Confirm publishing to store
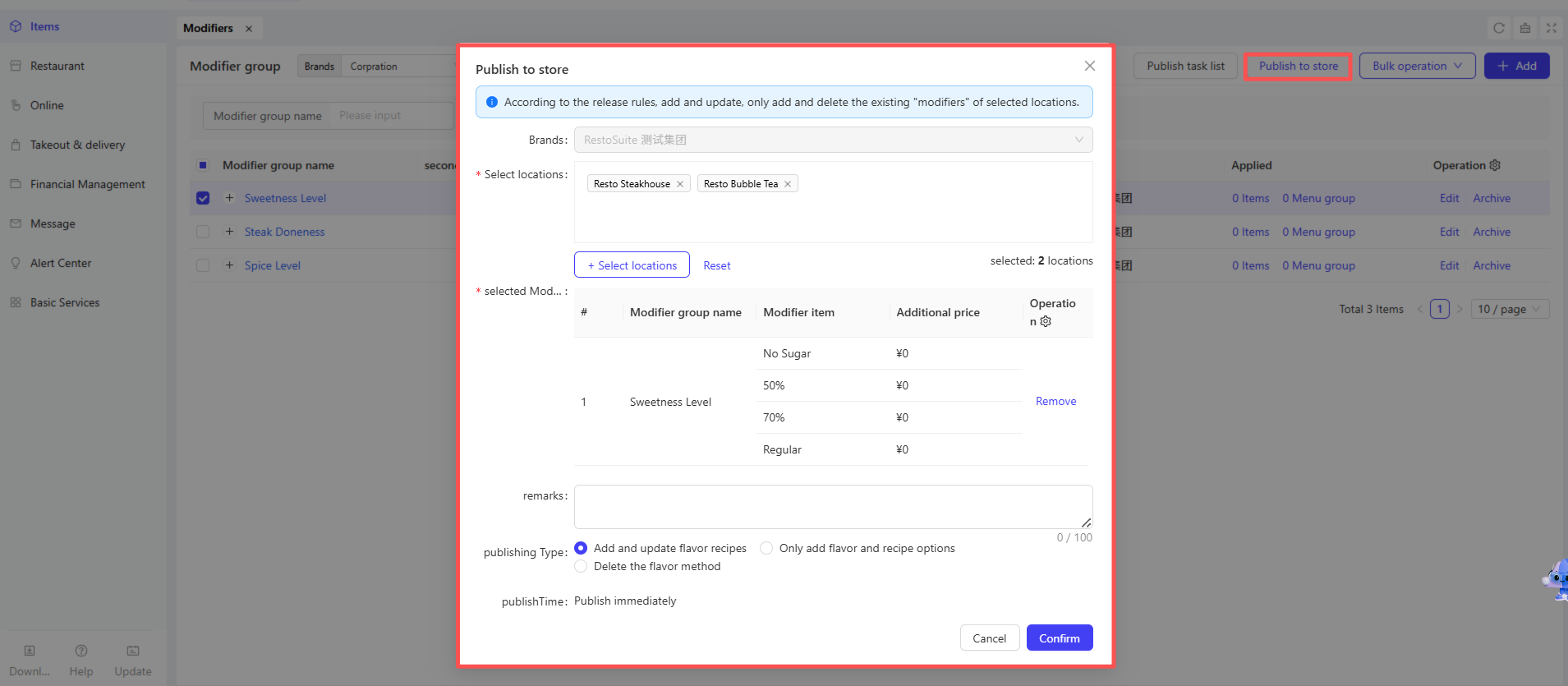Image resolution: width=1568 pixels, height=686 pixels. (1060, 638)
